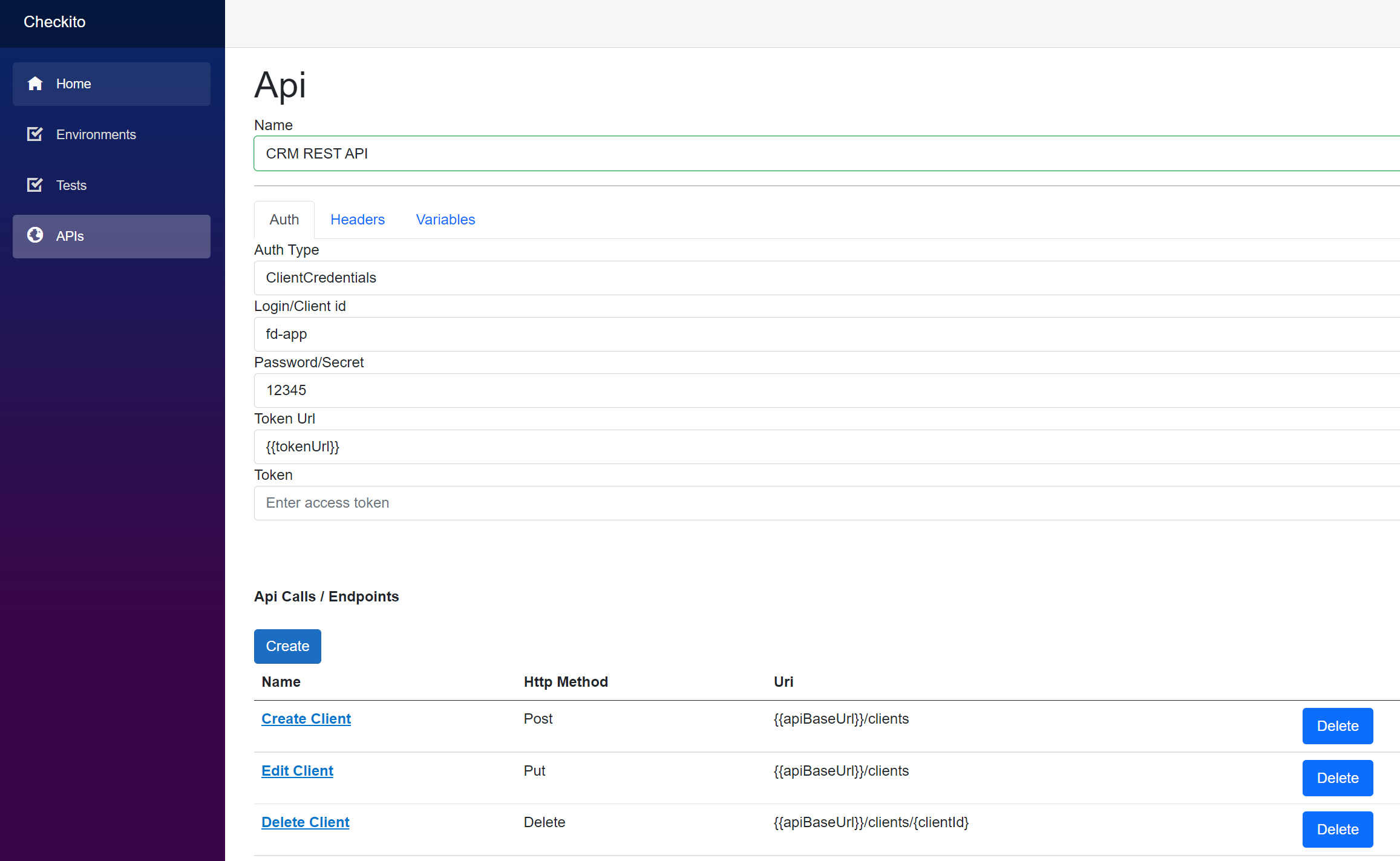Image resolution: width=1400 pixels, height=861 pixels.
Task: Click the Post method cell
Action: click(538, 719)
